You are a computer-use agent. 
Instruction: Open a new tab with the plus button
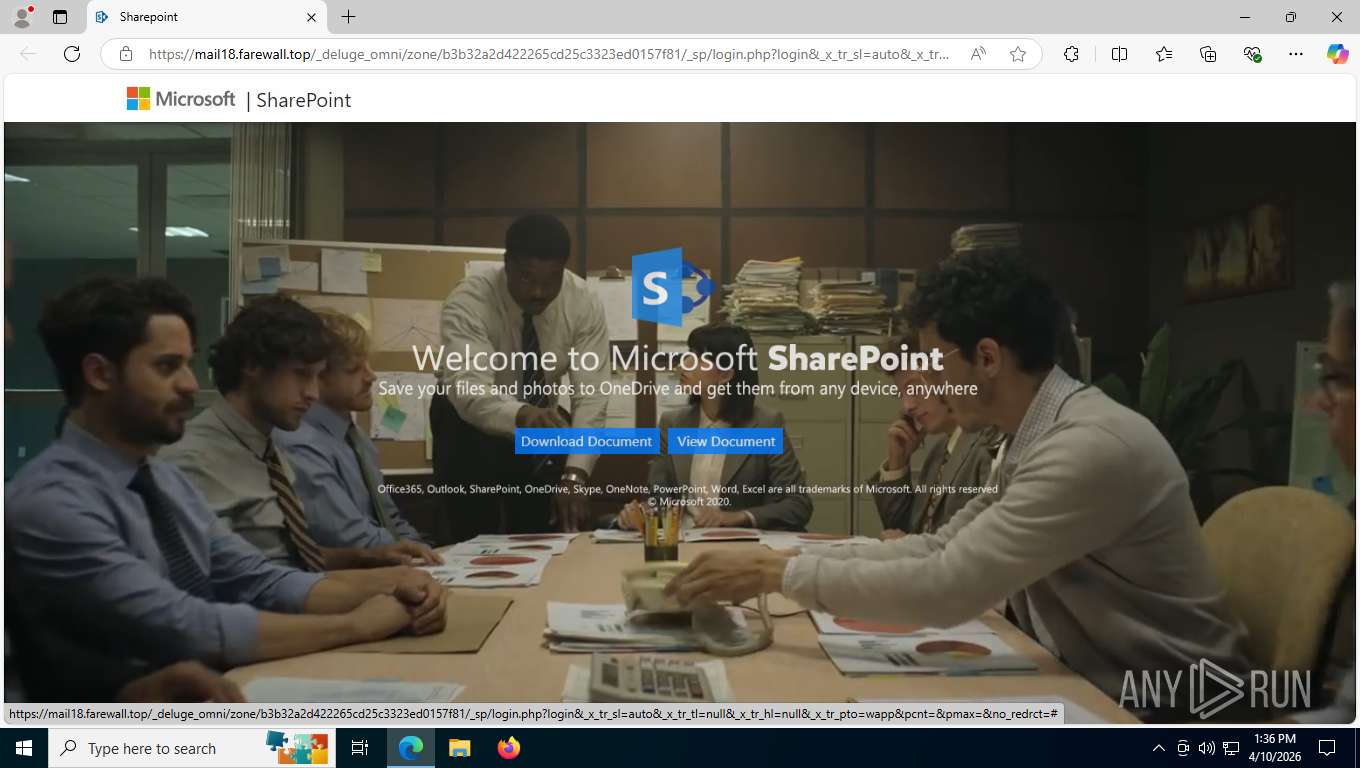[x=348, y=17]
